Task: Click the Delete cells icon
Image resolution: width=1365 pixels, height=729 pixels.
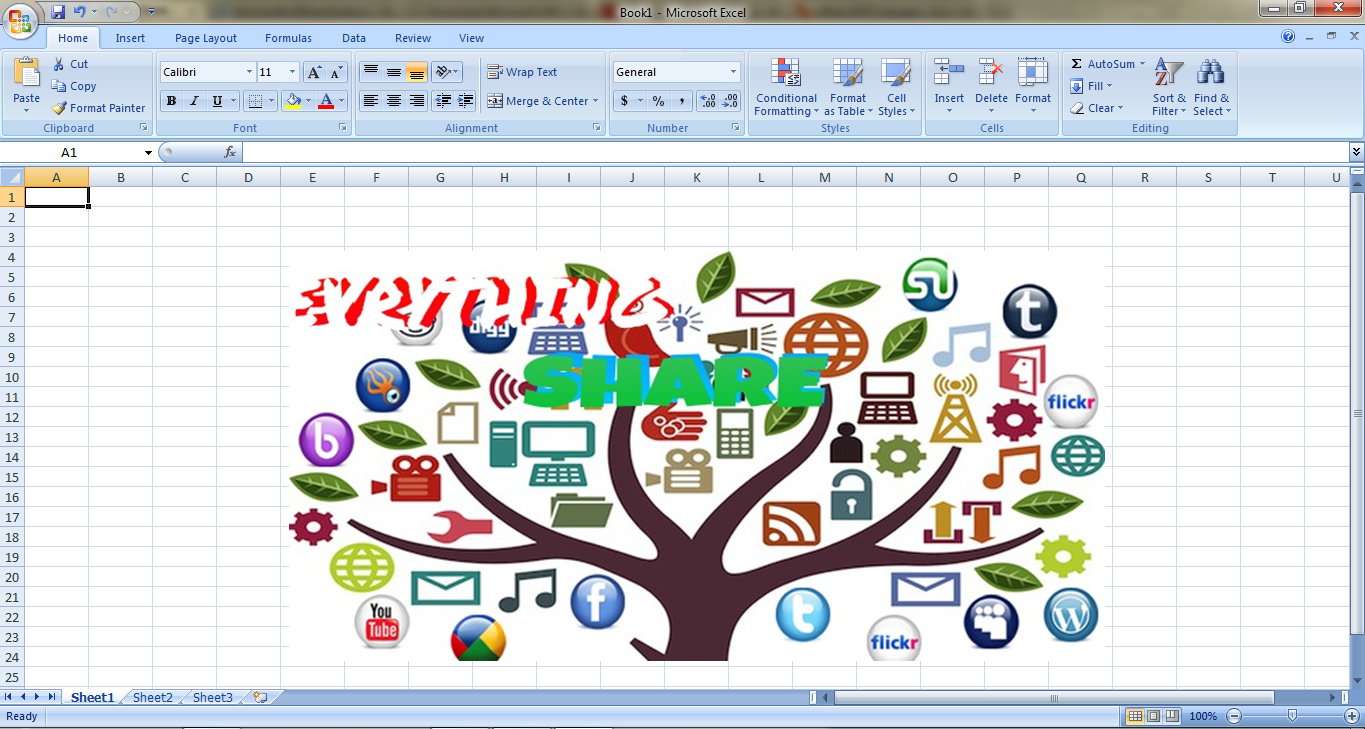Action: 991,72
